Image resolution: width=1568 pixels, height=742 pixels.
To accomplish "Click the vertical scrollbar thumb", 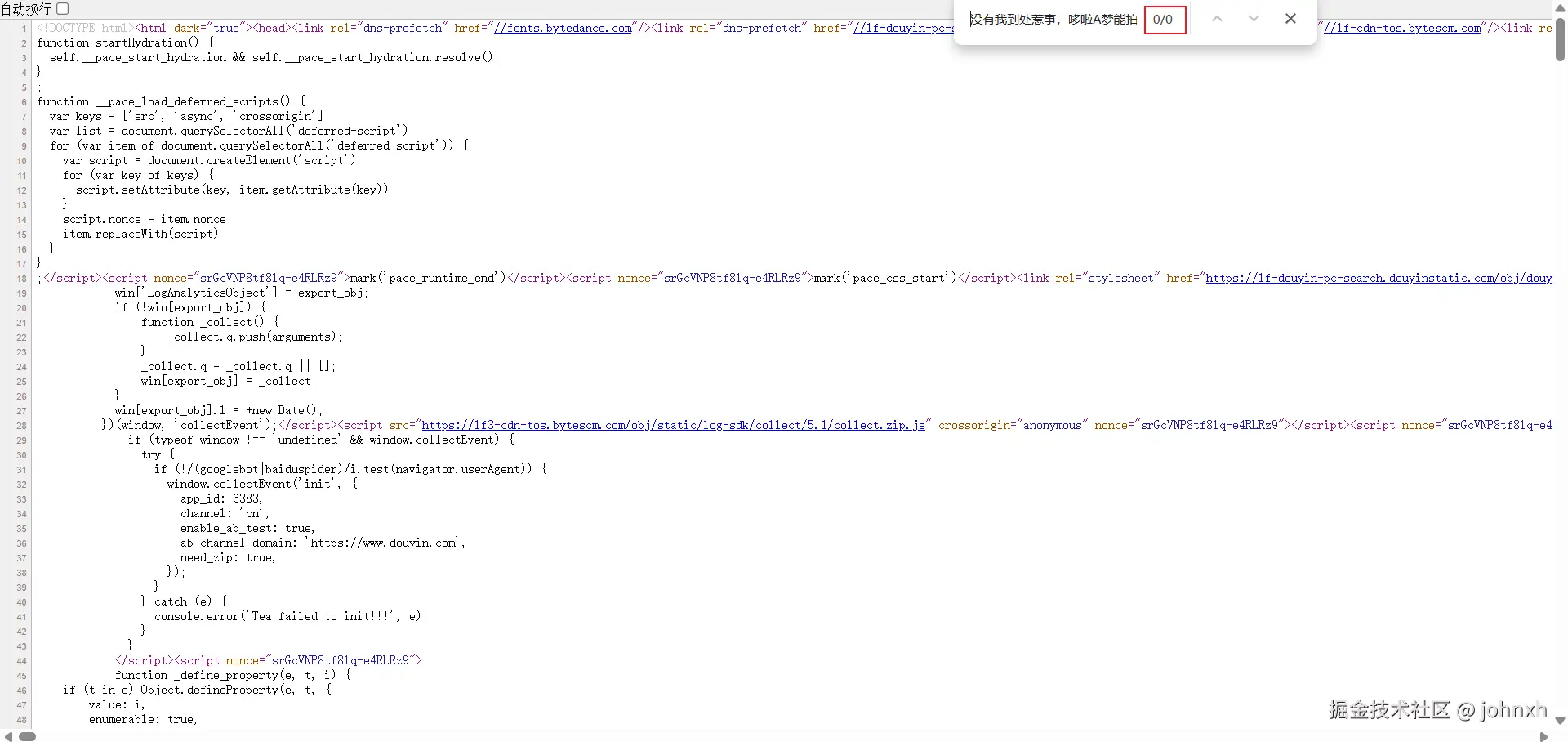I will pyautogui.click(x=1560, y=39).
